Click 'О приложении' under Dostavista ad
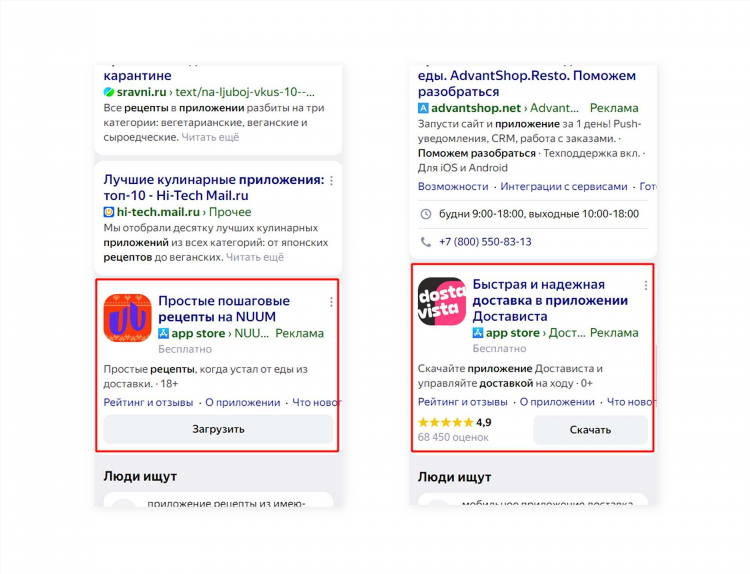The width and height of the screenshot is (750, 574). point(557,402)
